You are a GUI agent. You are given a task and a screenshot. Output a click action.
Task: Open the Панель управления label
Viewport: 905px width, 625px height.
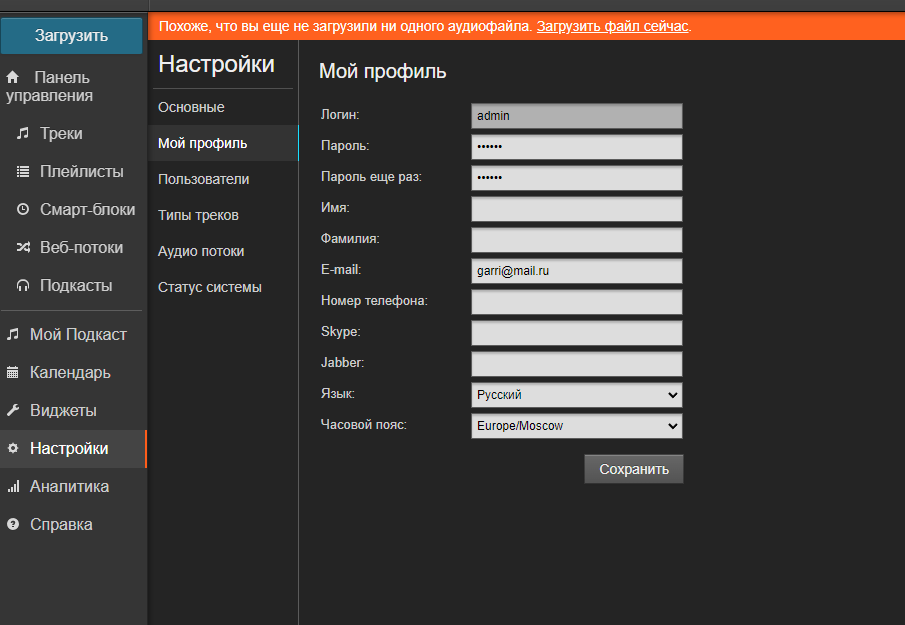click(x=48, y=87)
